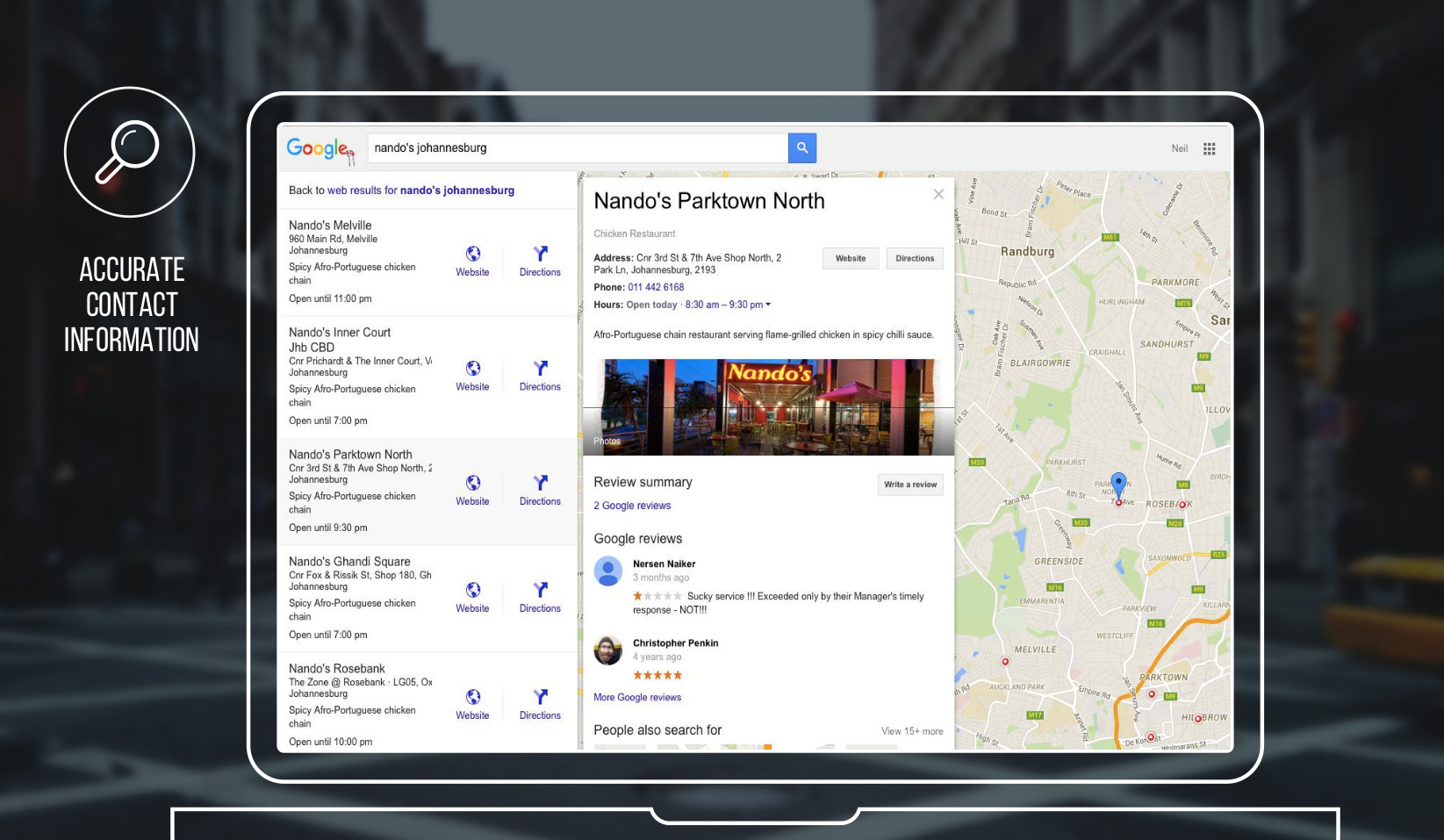Click the Nando's restaurant photo thumbnail
Image resolution: width=1444 pixels, height=840 pixels.
pos(768,406)
